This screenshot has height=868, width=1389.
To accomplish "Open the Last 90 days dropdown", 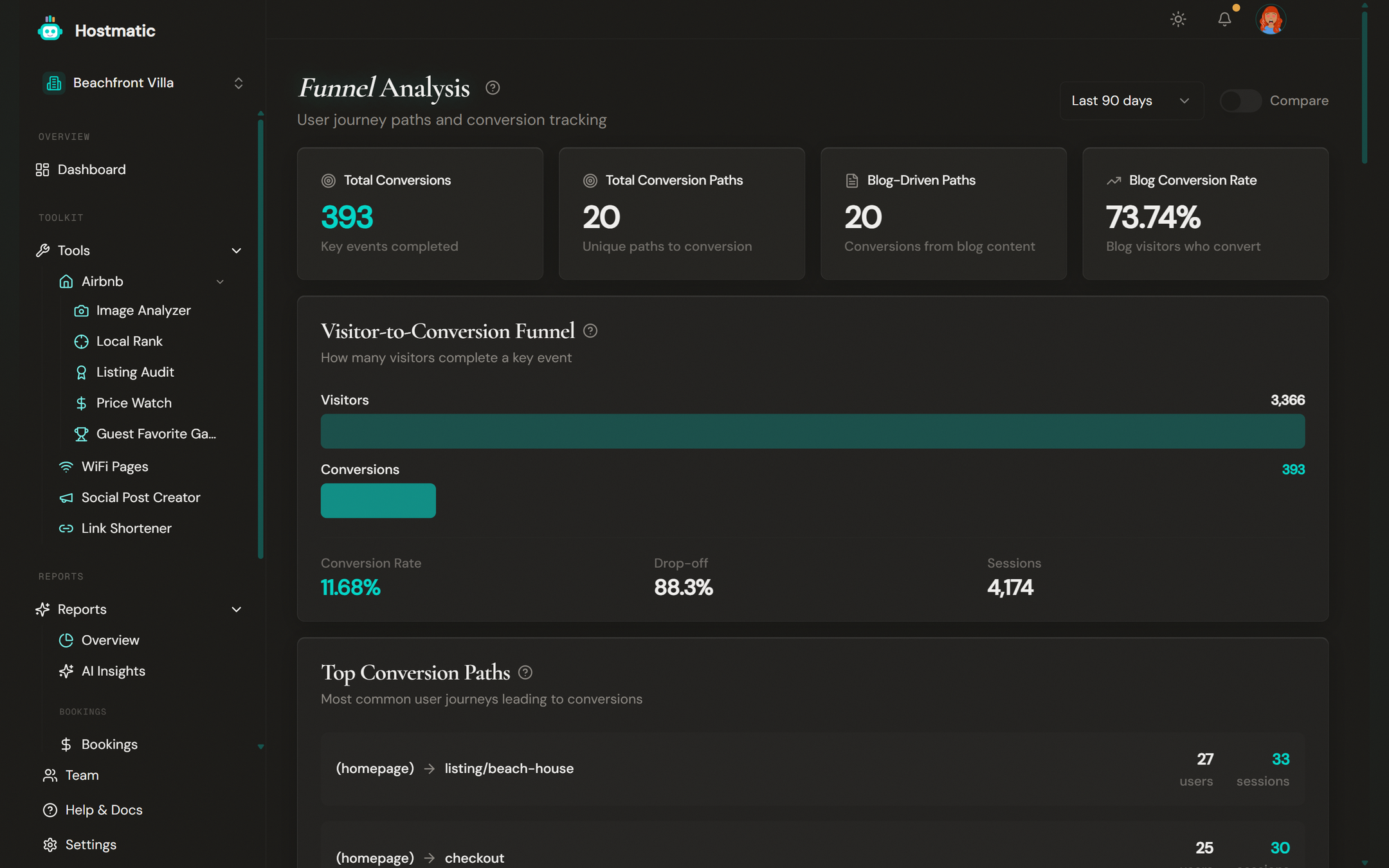I will 1132,101.
